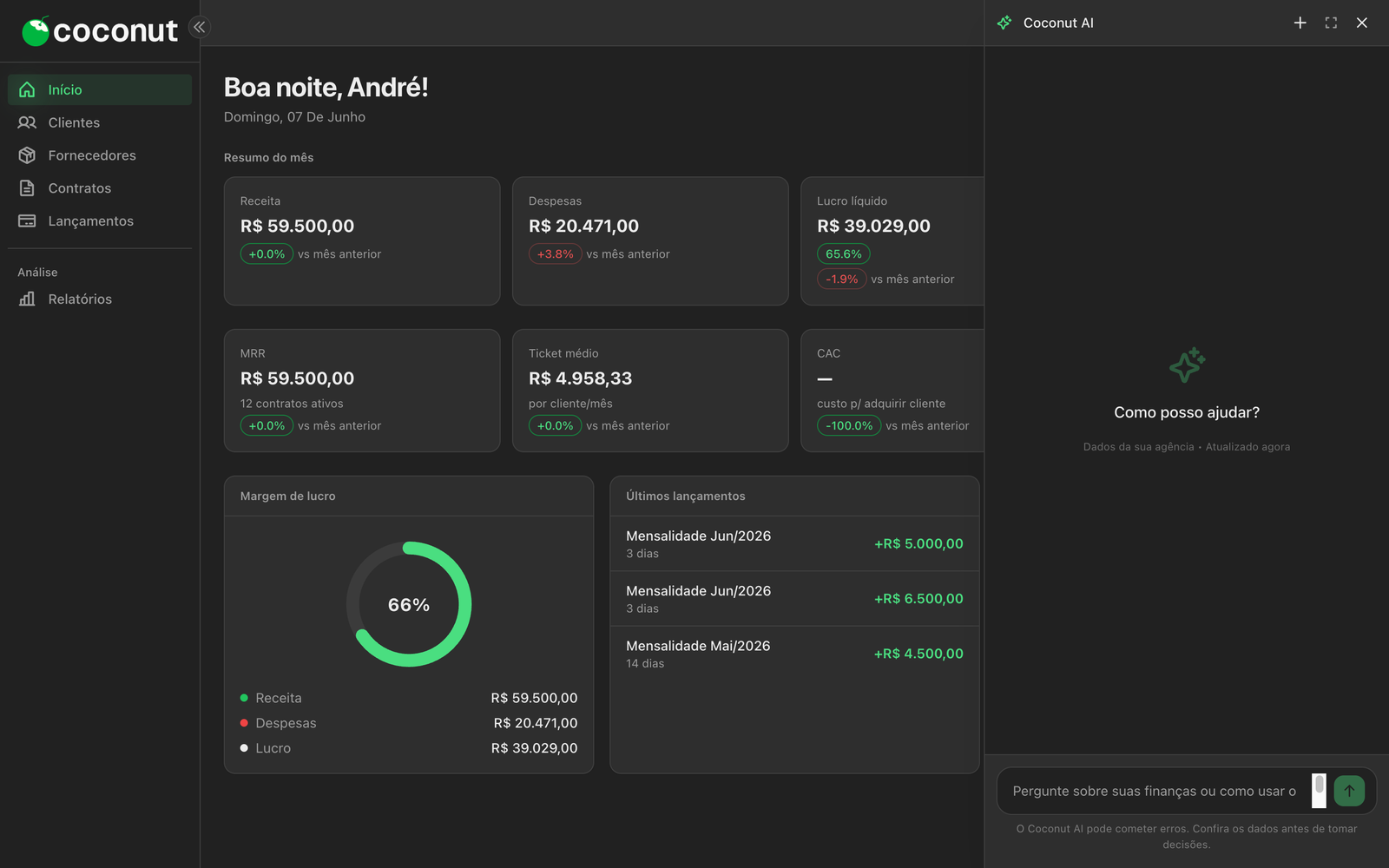This screenshot has height=868, width=1389.
Task: Go to Contratos document icon
Action: 27,188
